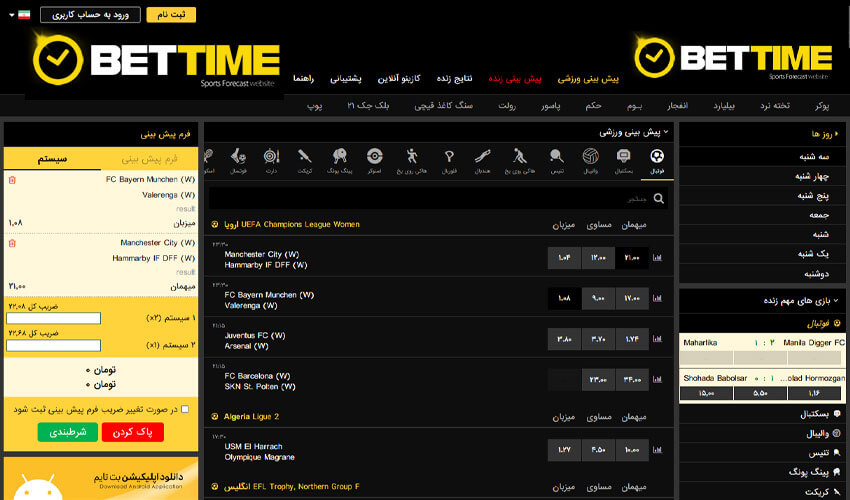Screen dimensions: 850x500
Task: Open the support menu item
Action: [346, 79]
